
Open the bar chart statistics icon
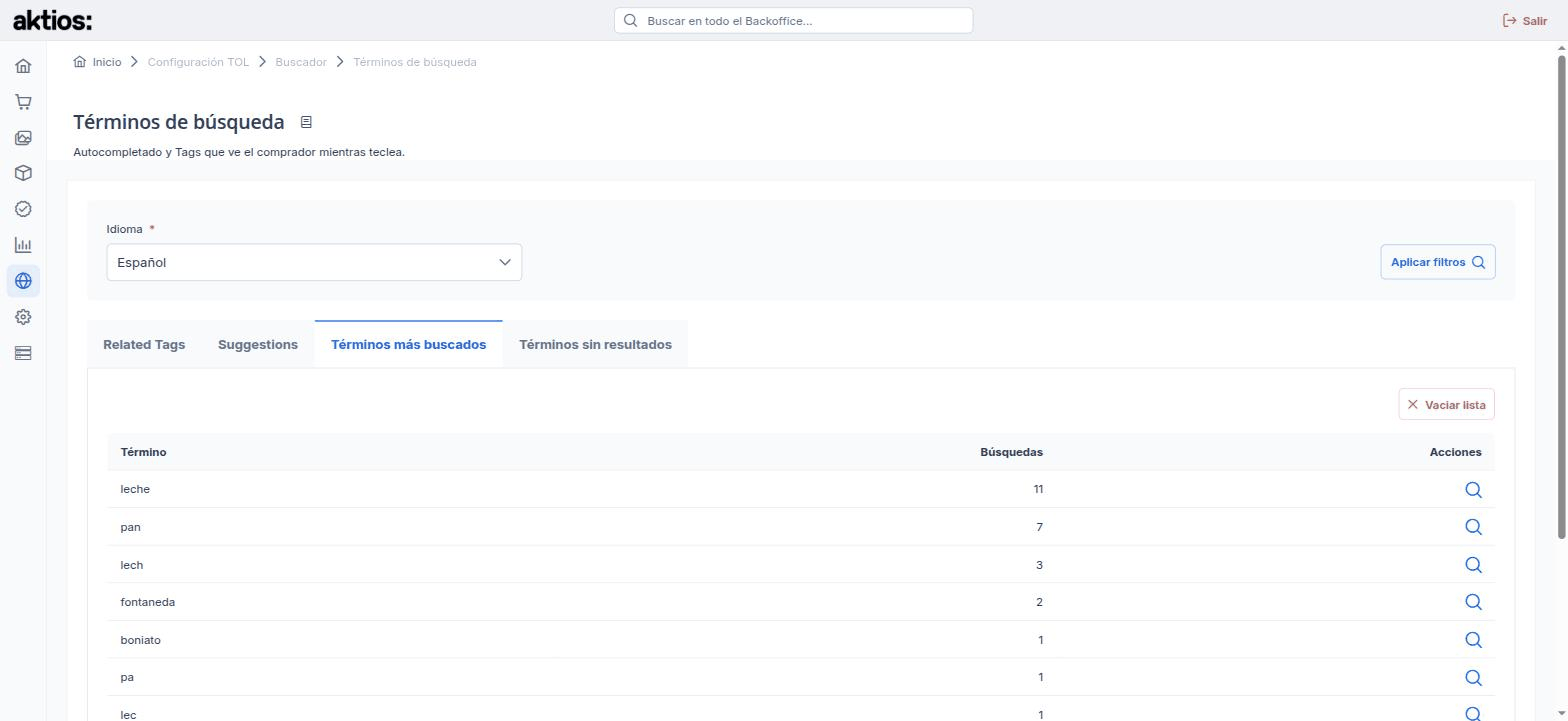23,245
